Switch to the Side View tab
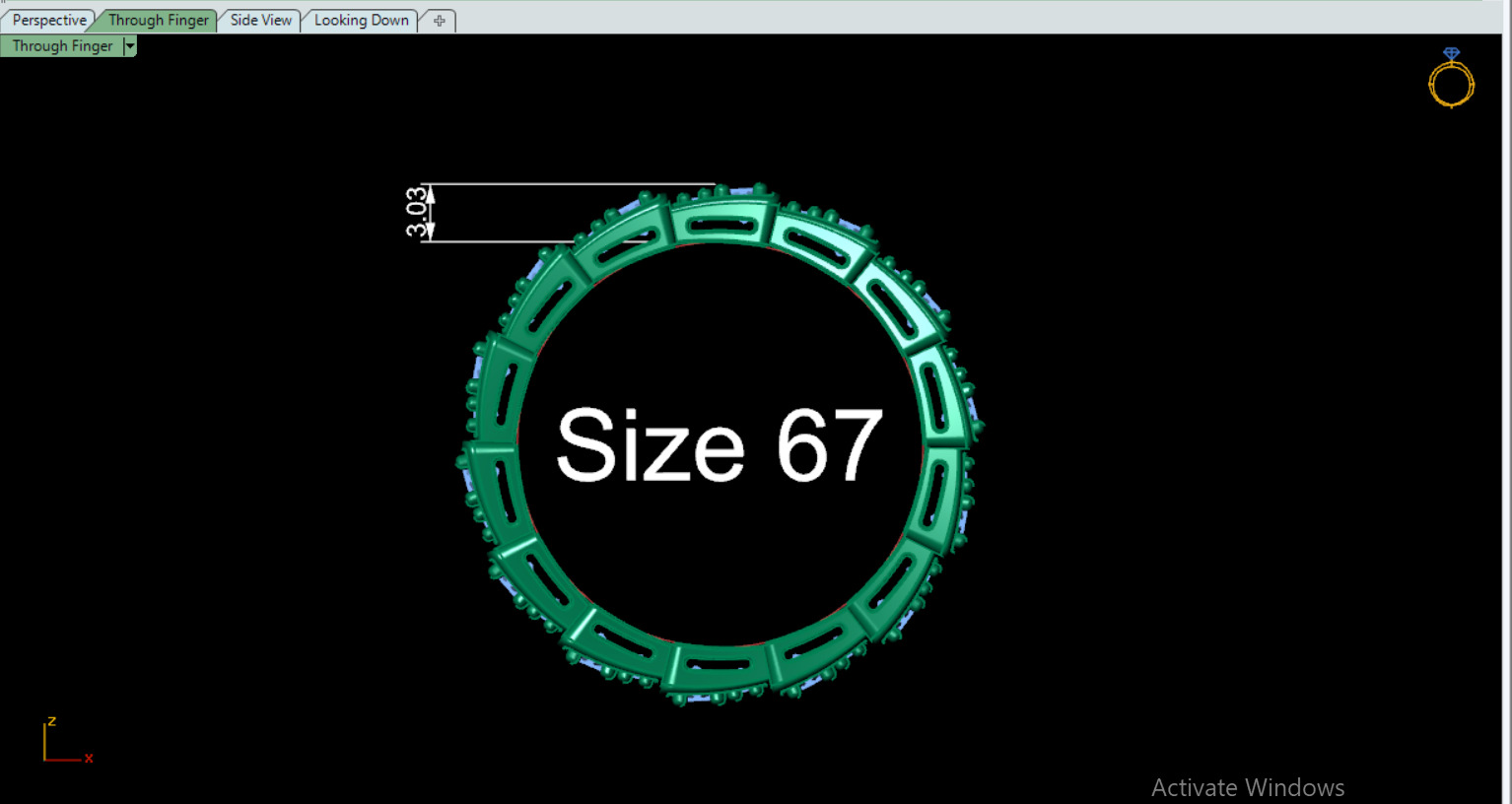Screen dimensions: 1512x804 (x=261, y=20)
